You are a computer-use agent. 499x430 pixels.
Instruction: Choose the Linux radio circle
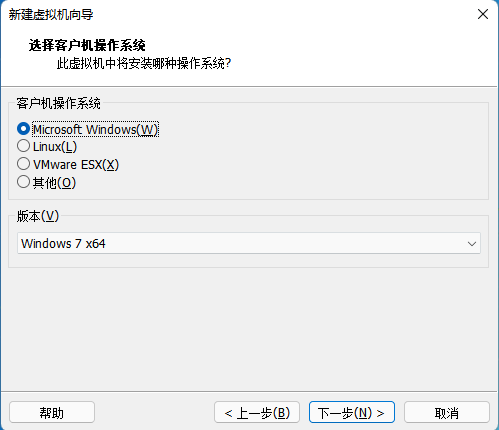[23, 146]
